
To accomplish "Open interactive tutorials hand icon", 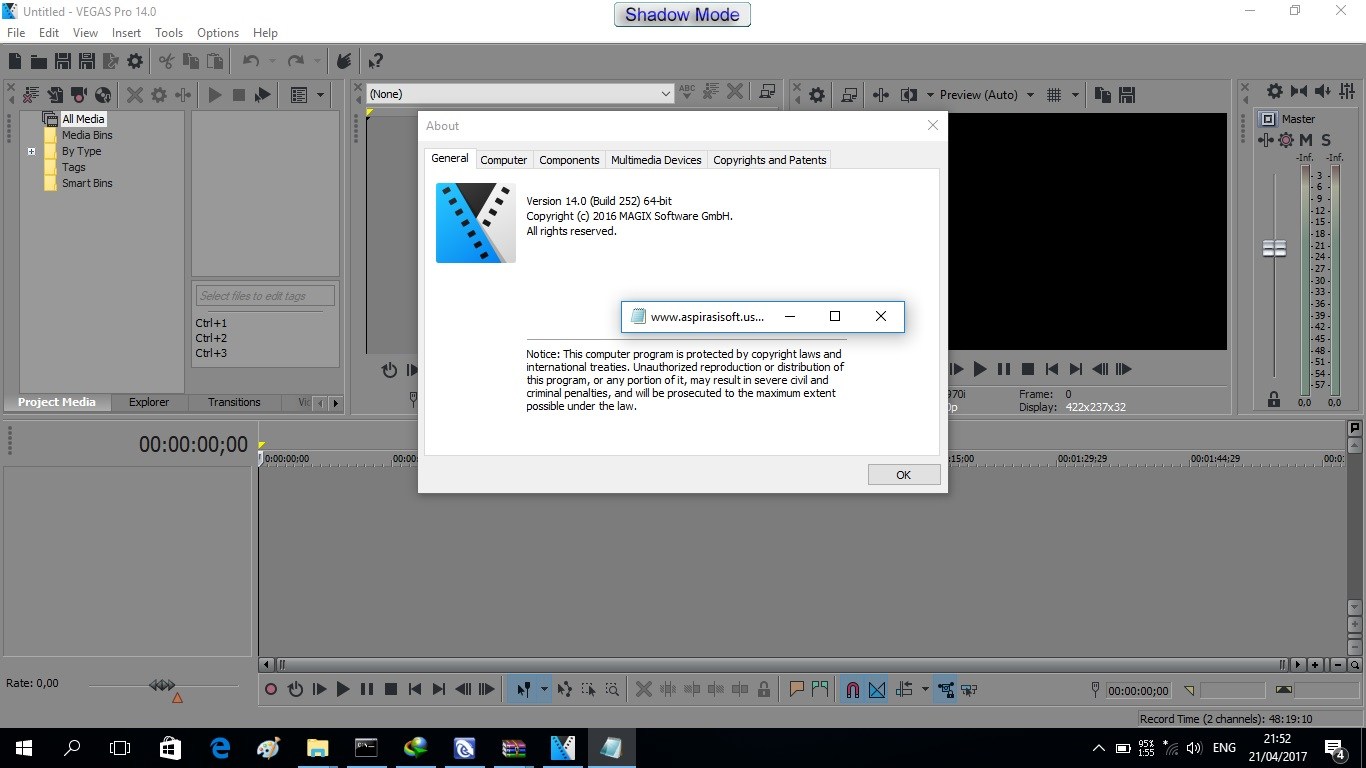I will (344, 61).
